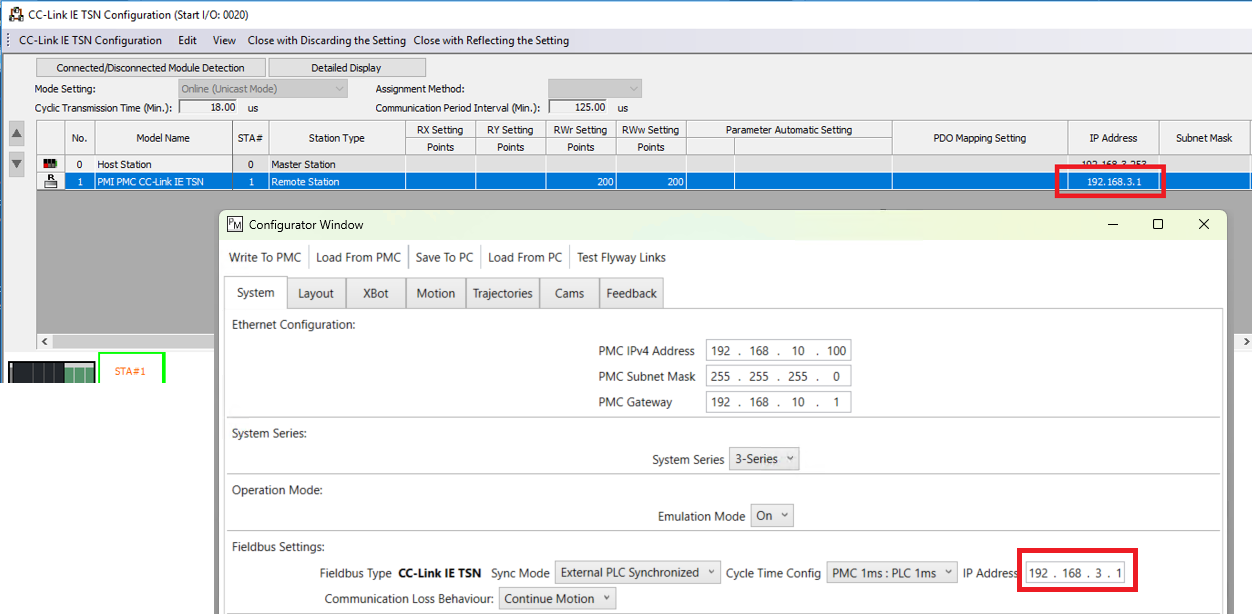Open Communication Loss Behaviour dropdown
This screenshot has height=614, width=1252.
point(557,599)
